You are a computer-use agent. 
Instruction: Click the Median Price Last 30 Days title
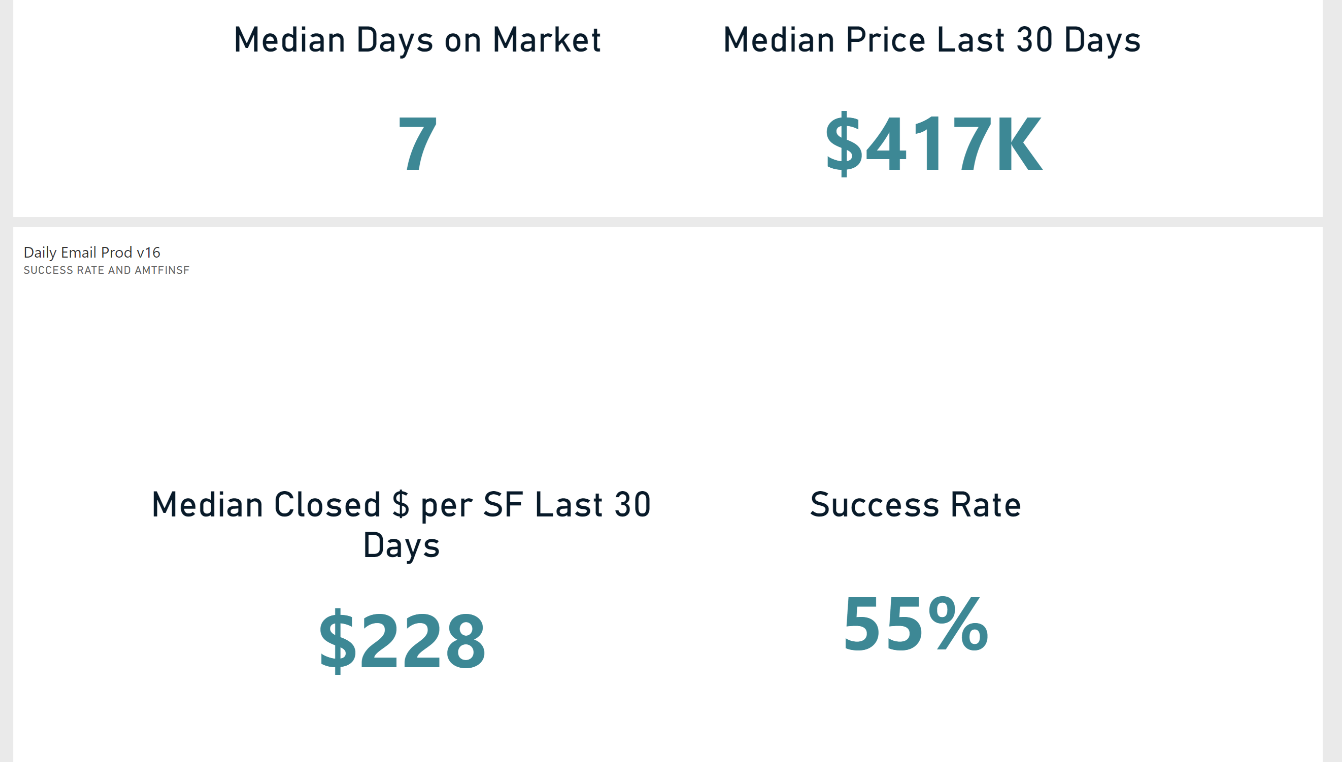tap(932, 40)
